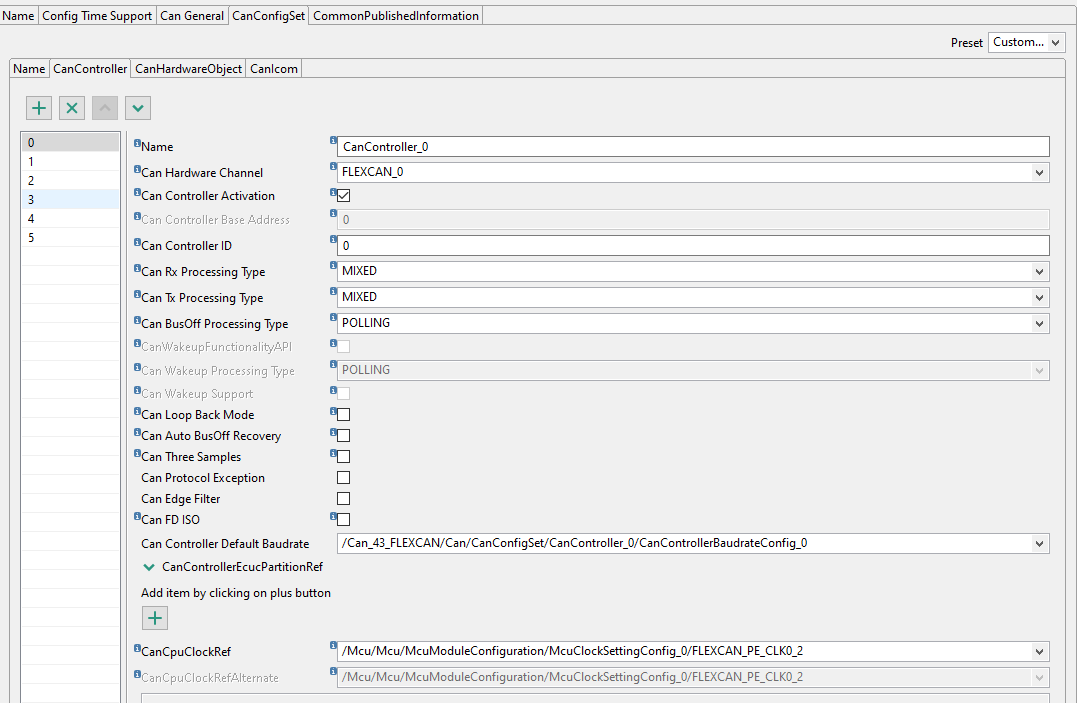Click the info icon next to CanCpuClockRef
Image resolution: width=1077 pixels, height=703 pixels.
coord(136,647)
